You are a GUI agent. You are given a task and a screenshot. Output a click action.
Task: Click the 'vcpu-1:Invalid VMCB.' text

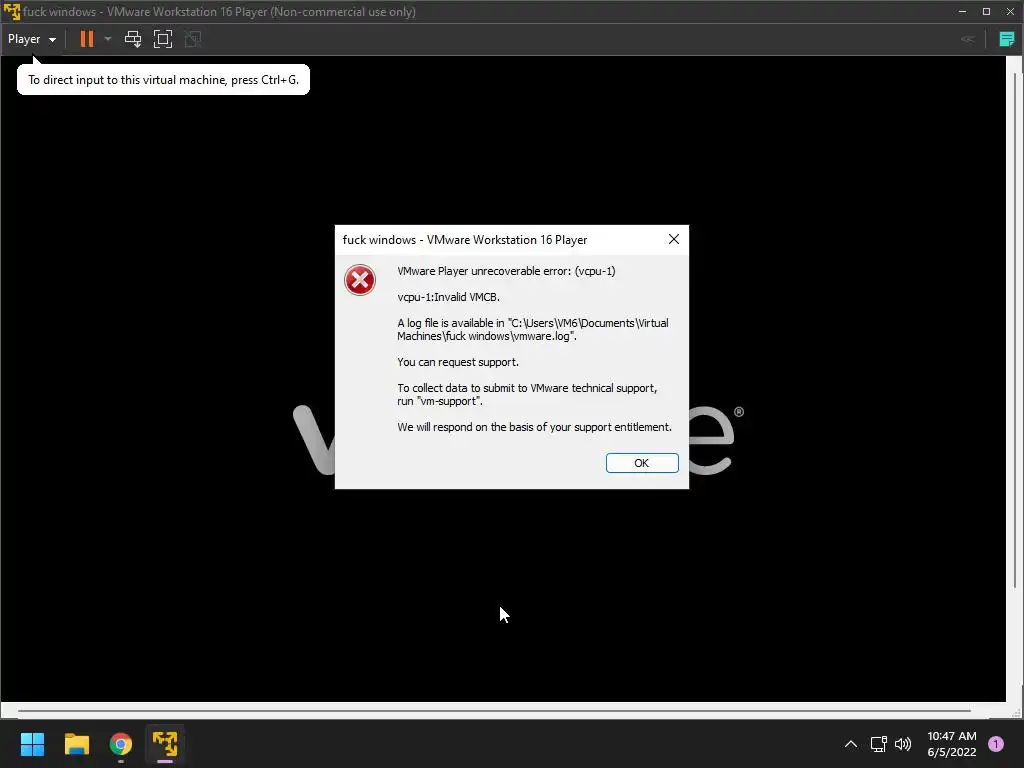448,296
